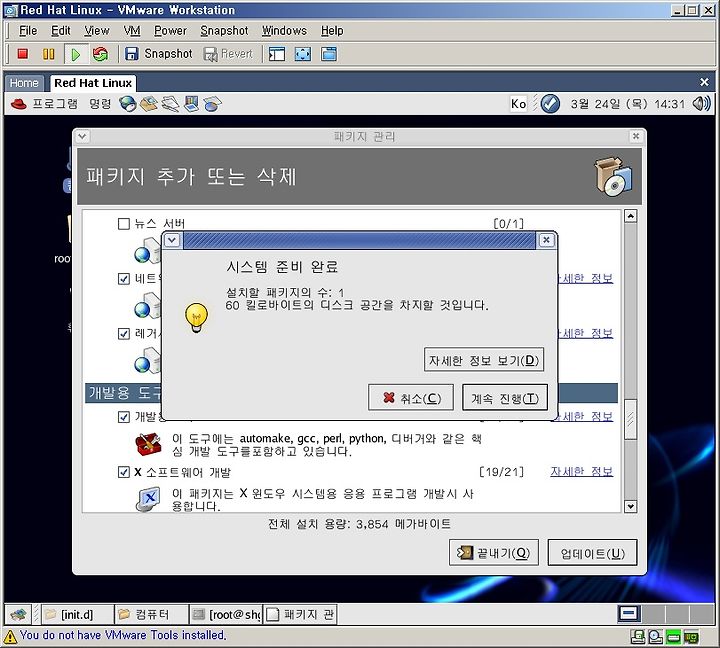The image size is (720, 648).
Task: Open the 프로그램 panel menu
Action: [x=55, y=104]
